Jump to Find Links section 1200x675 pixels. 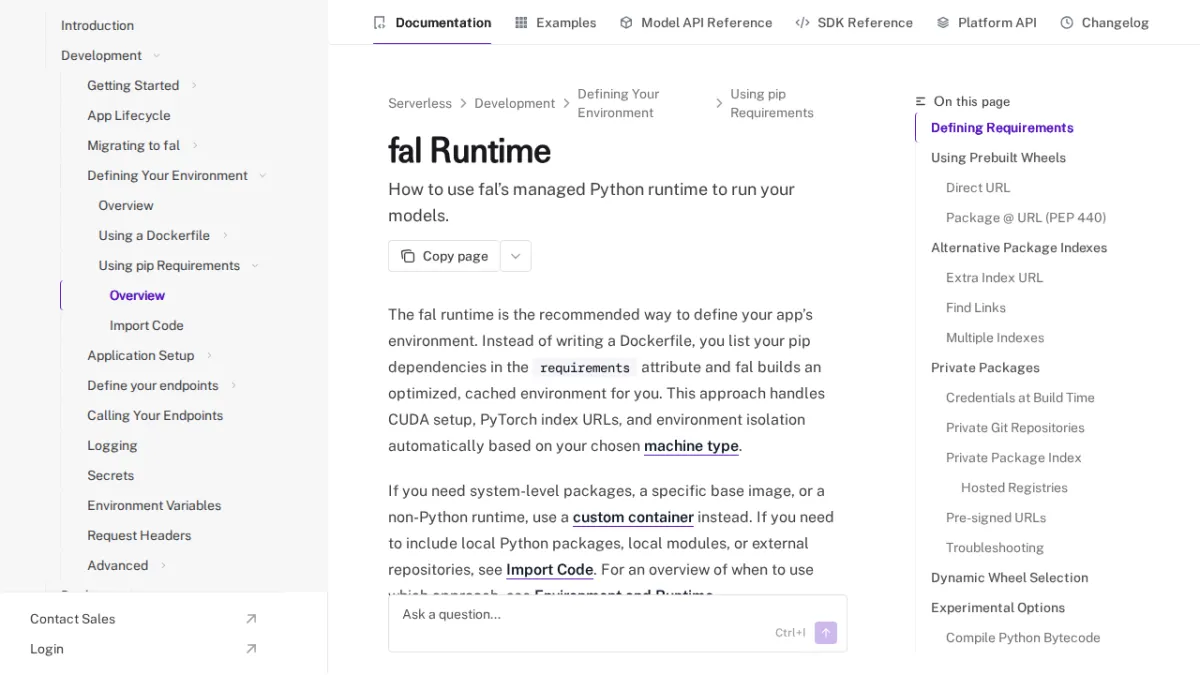976,308
